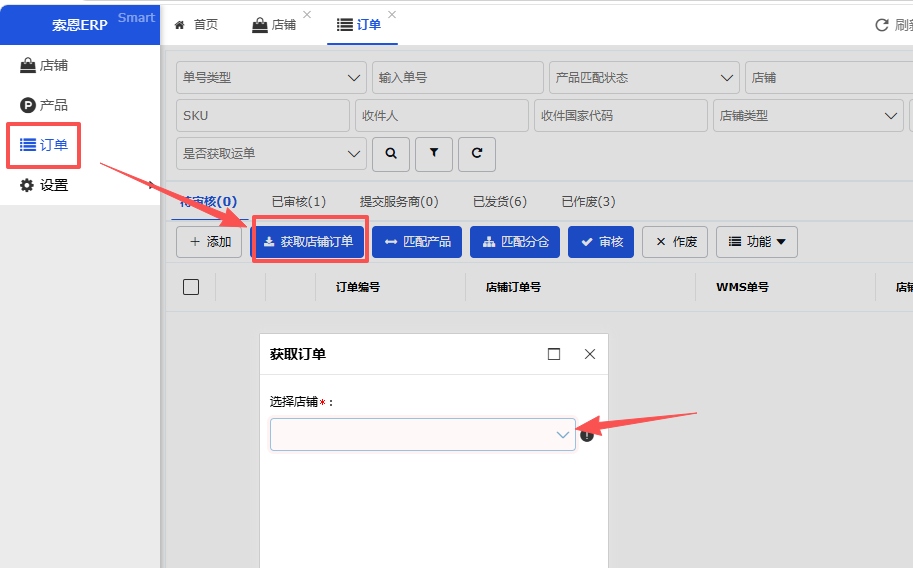
Task: Close the 订单 tab
Action: (x=392, y=15)
